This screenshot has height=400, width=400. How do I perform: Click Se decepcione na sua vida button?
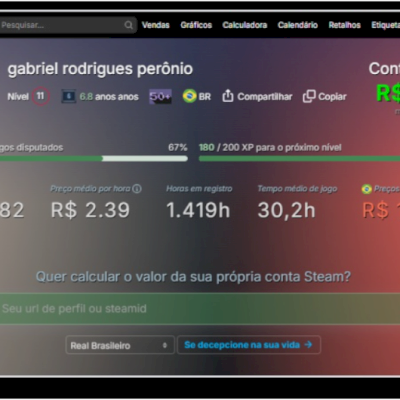(249, 345)
